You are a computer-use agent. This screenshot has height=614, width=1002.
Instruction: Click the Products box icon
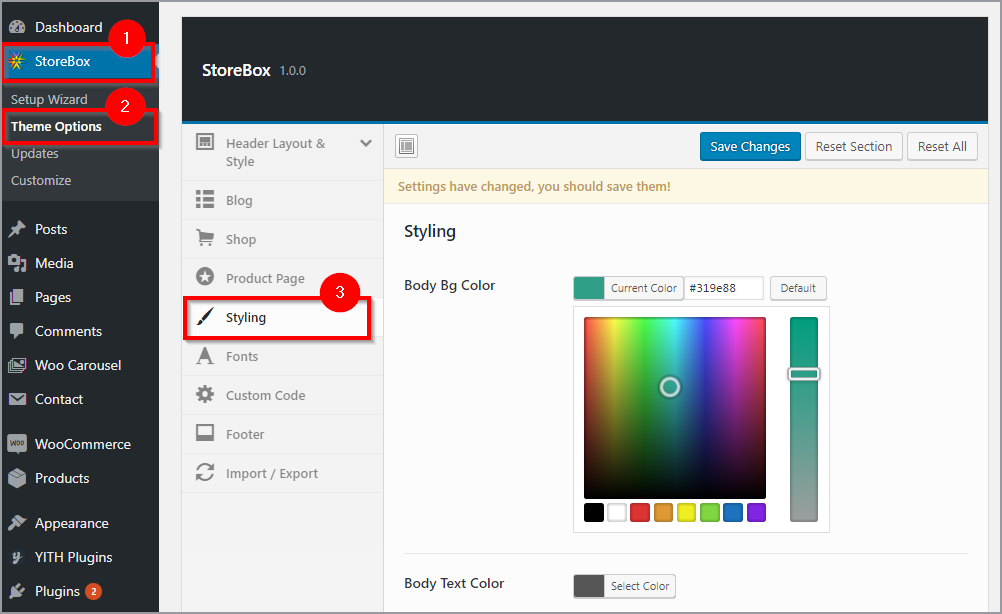[x=17, y=478]
